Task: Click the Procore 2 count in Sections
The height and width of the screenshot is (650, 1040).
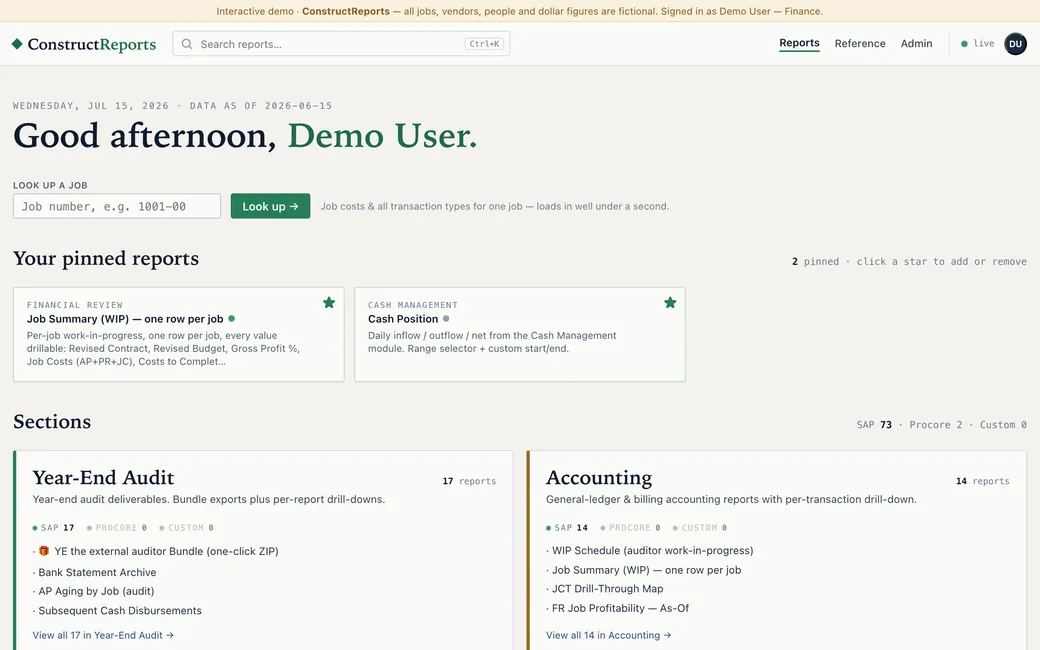Action: [935, 424]
